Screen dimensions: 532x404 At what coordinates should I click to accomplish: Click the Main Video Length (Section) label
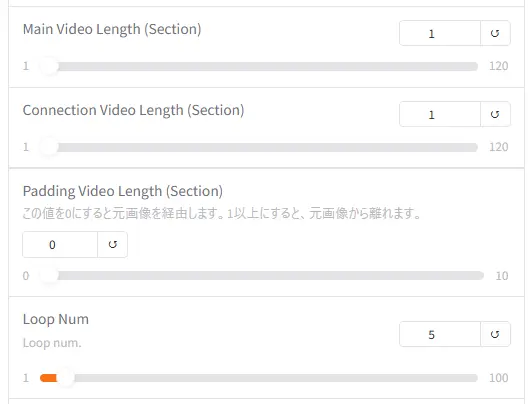[x=112, y=30]
